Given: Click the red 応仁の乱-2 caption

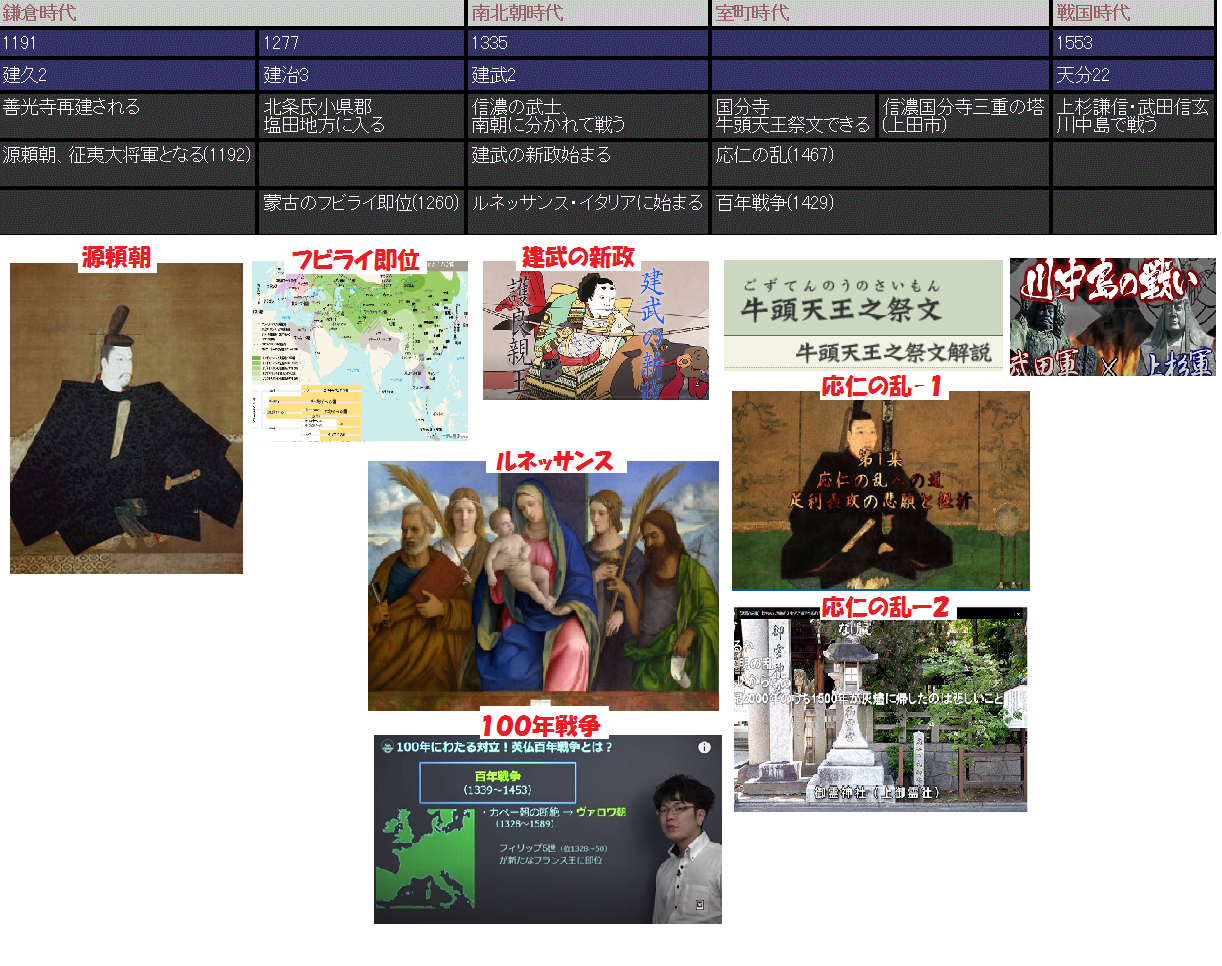Looking at the screenshot, I should (x=885, y=607).
